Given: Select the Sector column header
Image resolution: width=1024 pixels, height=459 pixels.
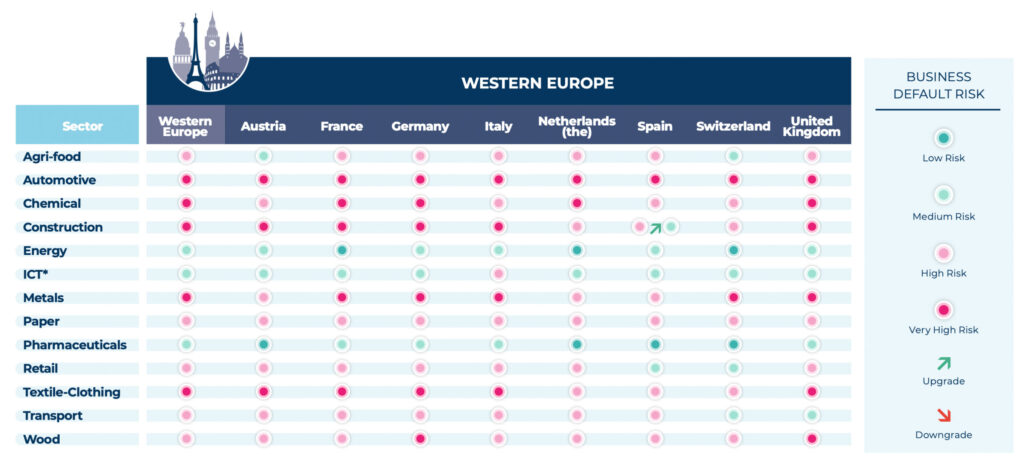Looking at the screenshot, I should pos(77,126).
